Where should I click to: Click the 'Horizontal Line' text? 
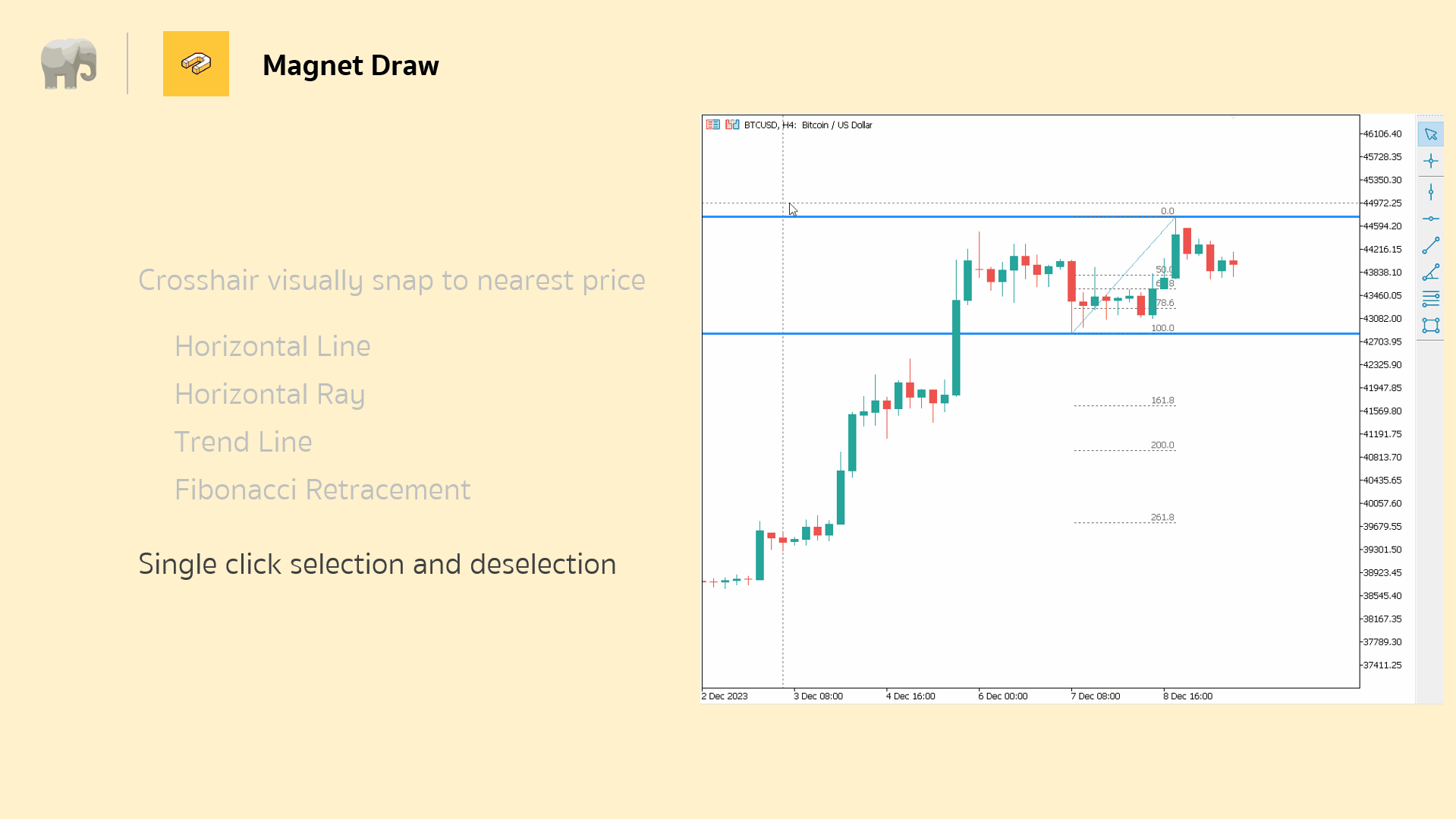tap(272, 346)
